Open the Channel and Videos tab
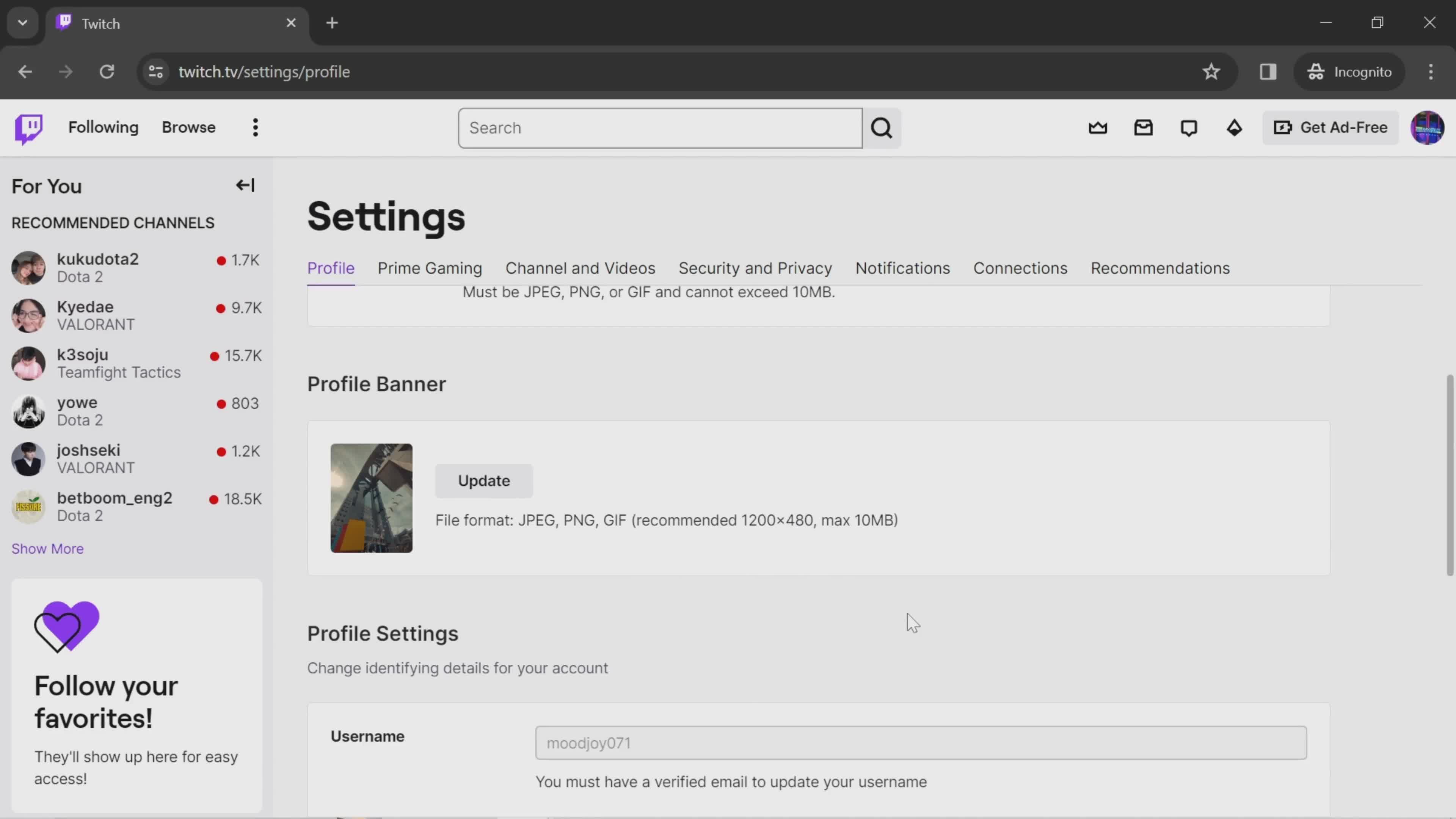Viewport: 1456px width, 819px height. point(580,268)
